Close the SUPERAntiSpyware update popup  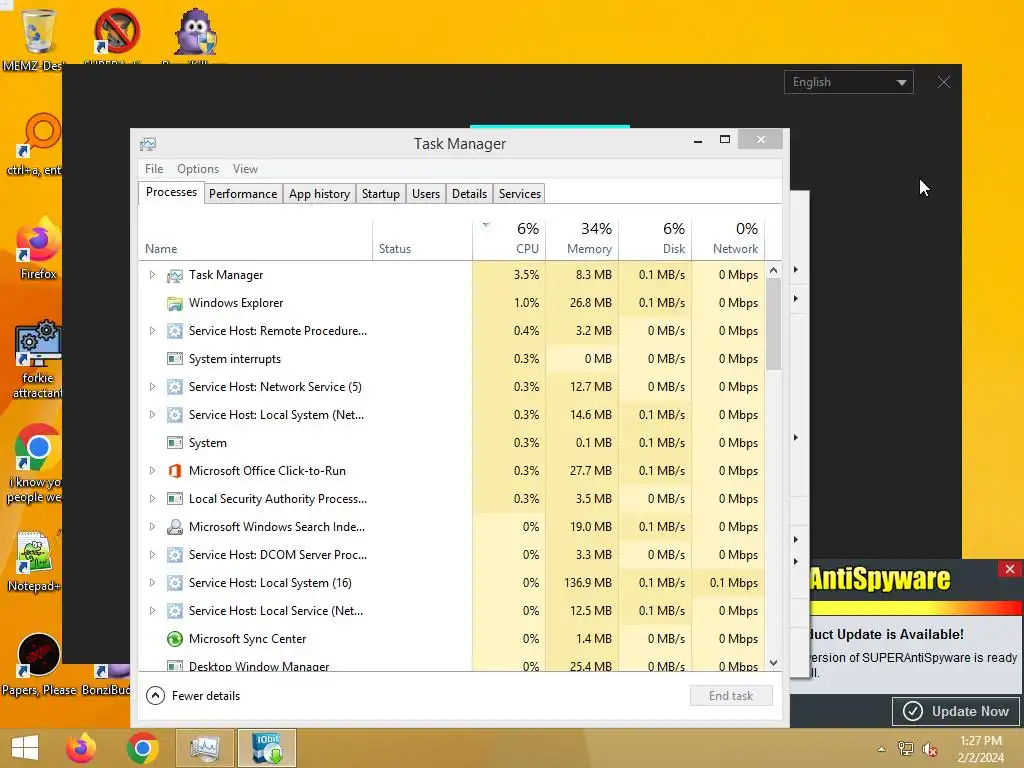[x=1010, y=569]
